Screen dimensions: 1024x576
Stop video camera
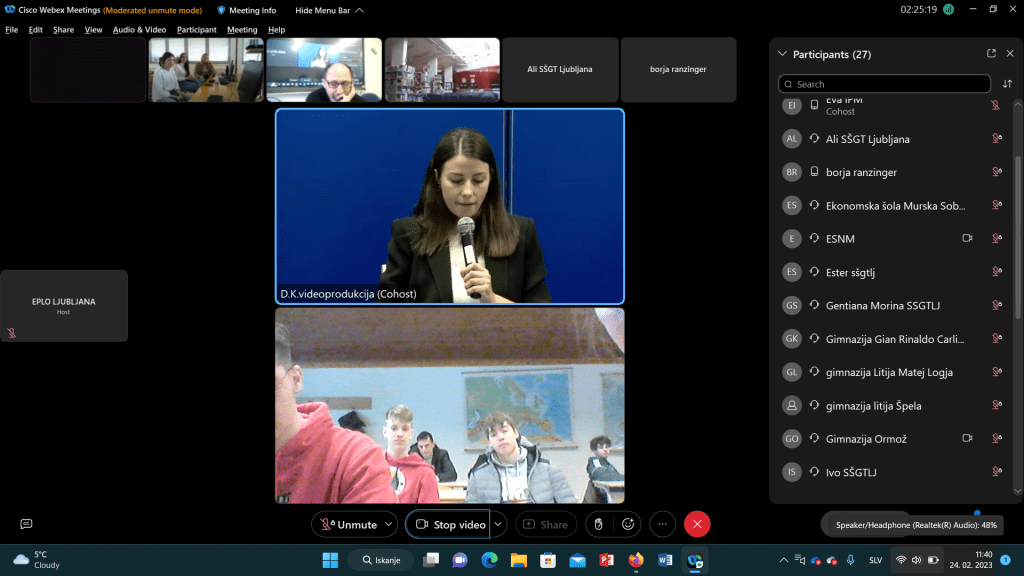(451, 524)
